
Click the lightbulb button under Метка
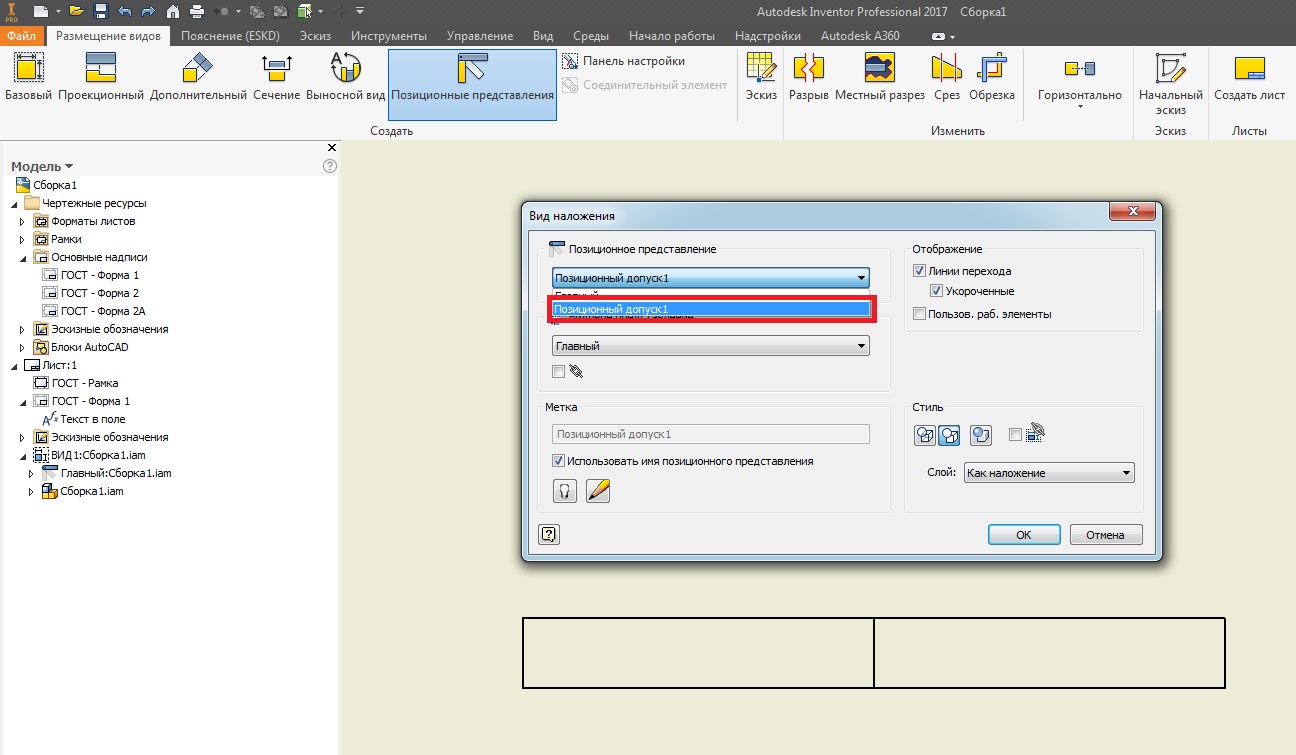[x=566, y=491]
